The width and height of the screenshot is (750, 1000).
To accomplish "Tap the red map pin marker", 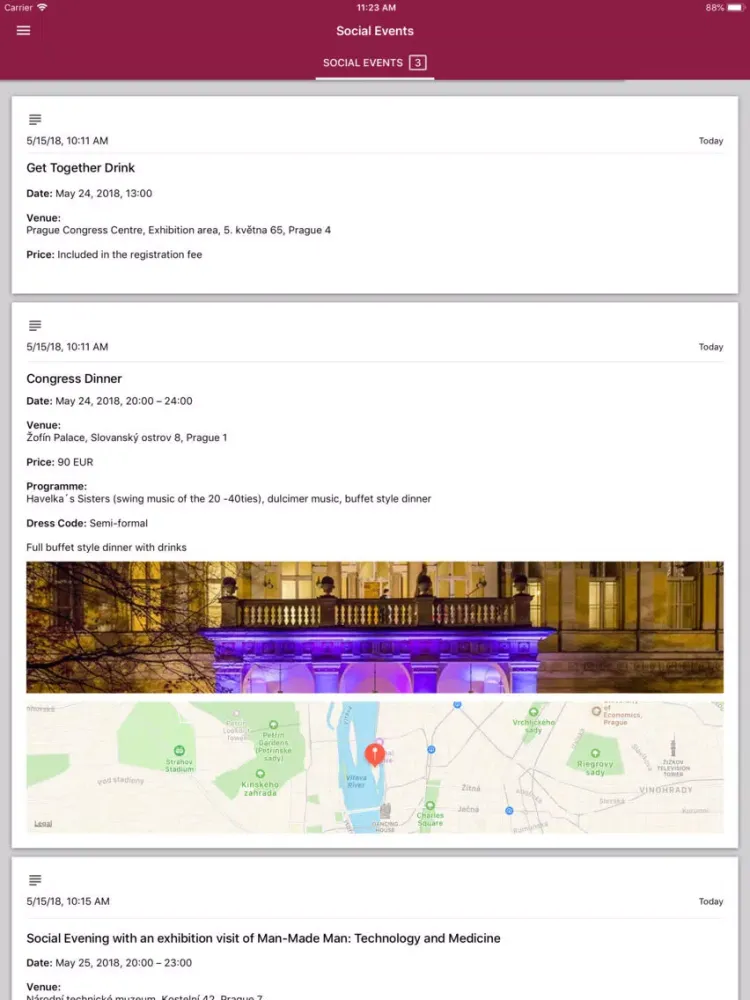I will [x=374, y=754].
